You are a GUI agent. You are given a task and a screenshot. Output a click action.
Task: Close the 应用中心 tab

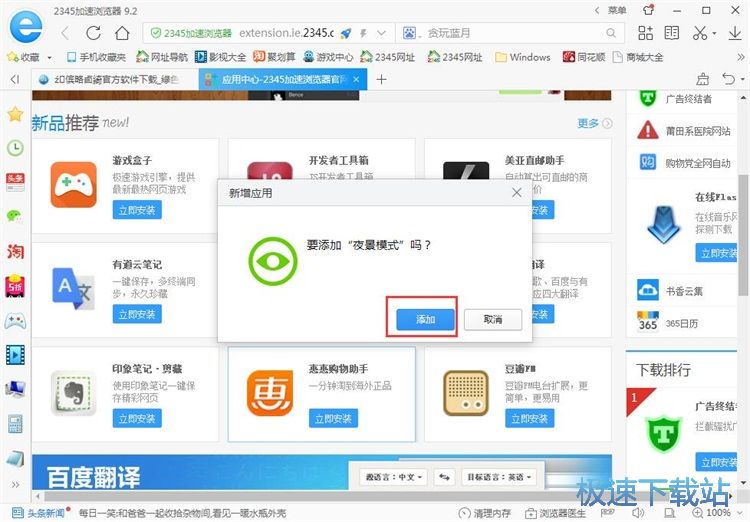[x=356, y=79]
